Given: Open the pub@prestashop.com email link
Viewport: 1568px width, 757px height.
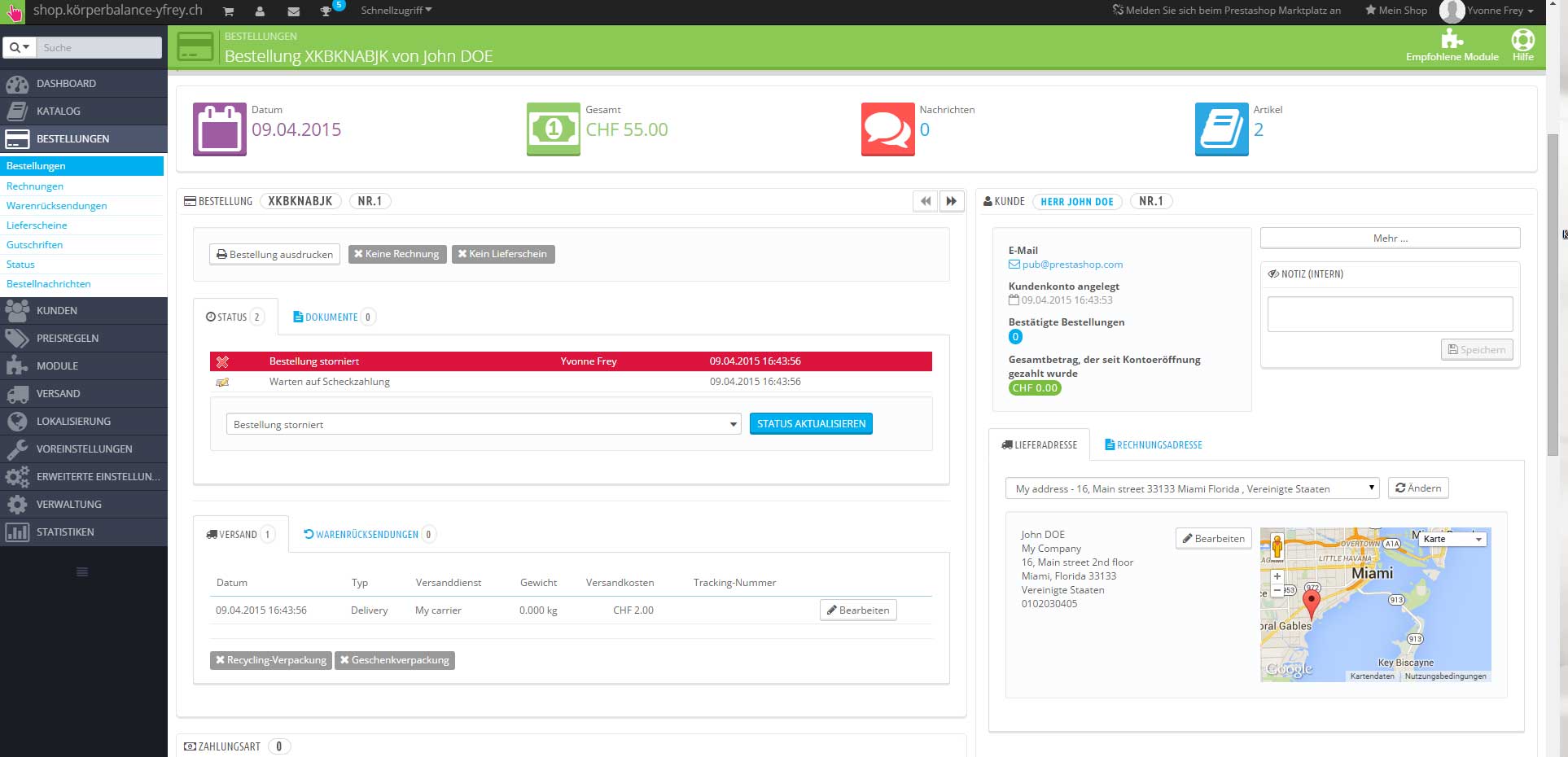Looking at the screenshot, I should 1072,265.
